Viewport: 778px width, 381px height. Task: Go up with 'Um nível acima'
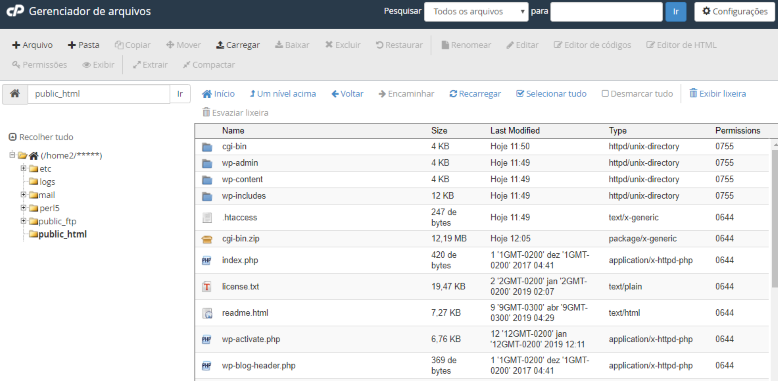pyautogui.click(x=282, y=94)
